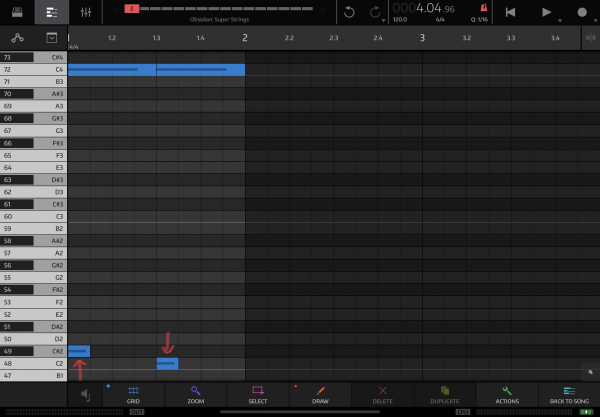Click ruler position 1.3
Viewport: 600px width, 417px height.
(156, 38)
